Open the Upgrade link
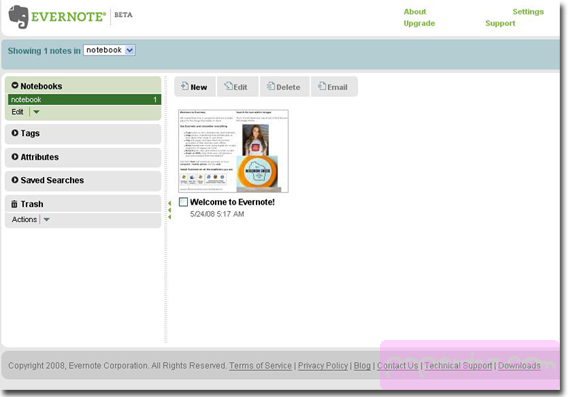 click(419, 23)
